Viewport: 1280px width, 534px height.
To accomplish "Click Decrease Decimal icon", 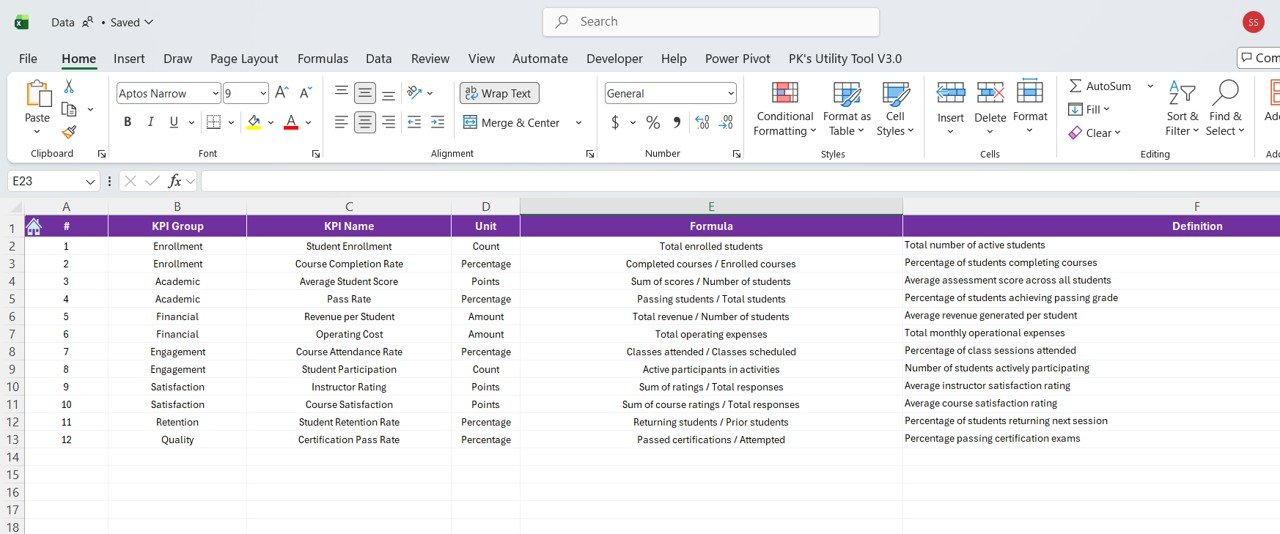I will coord(725,122).
